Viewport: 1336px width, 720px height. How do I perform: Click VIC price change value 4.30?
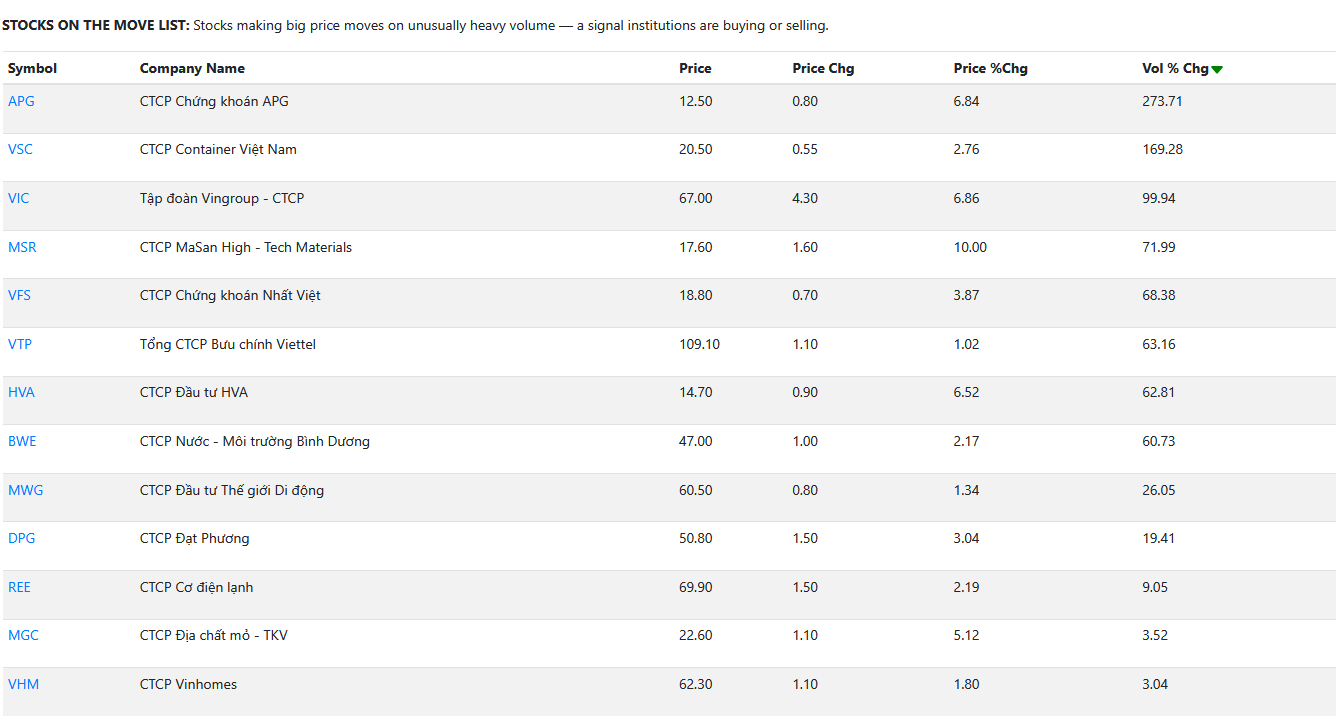(x=805, y=198)
